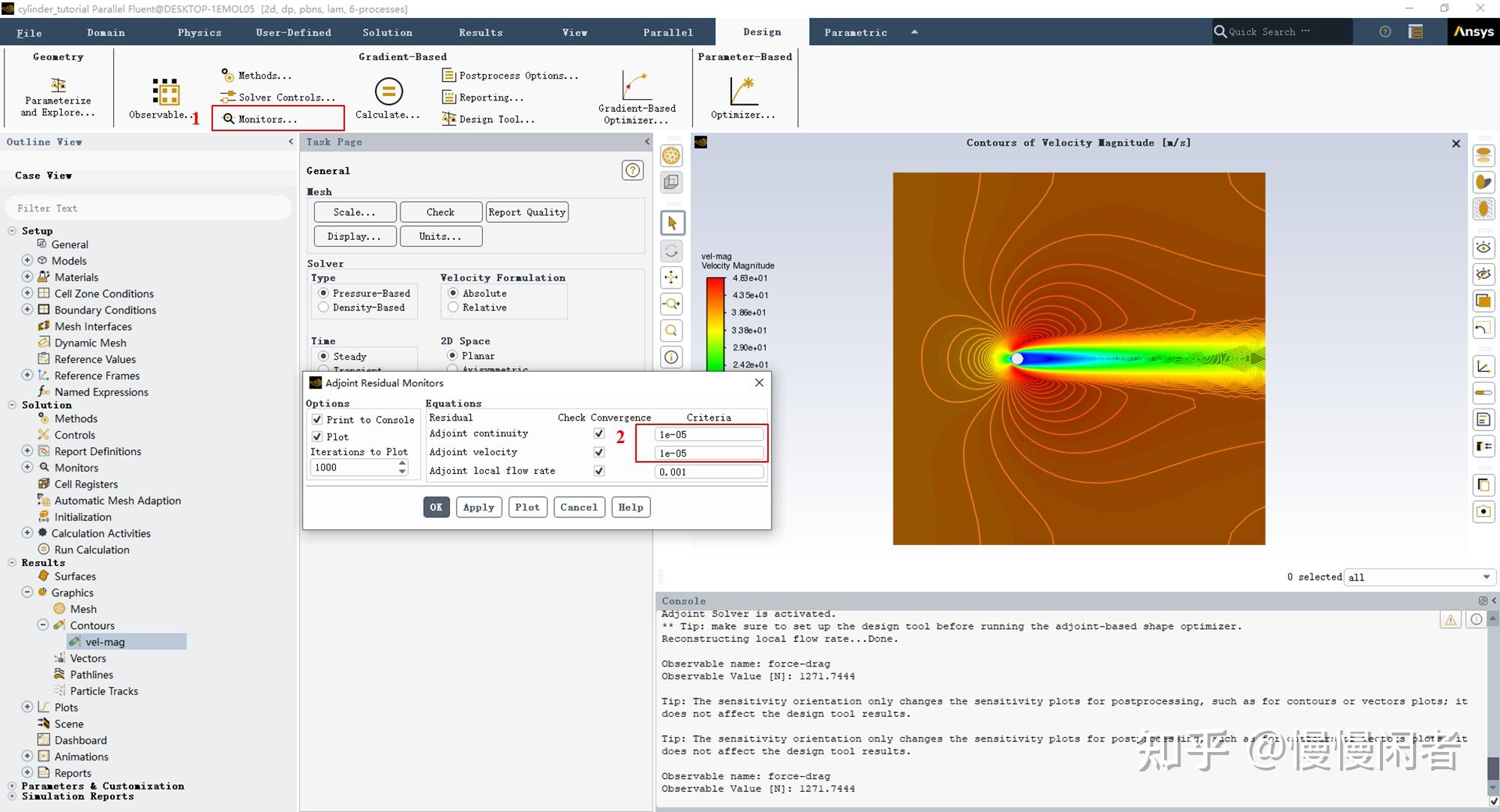Select the arrow pointer tool in viewport toolbar
This screenshot has width=1500, height=812.
[672, 223]
